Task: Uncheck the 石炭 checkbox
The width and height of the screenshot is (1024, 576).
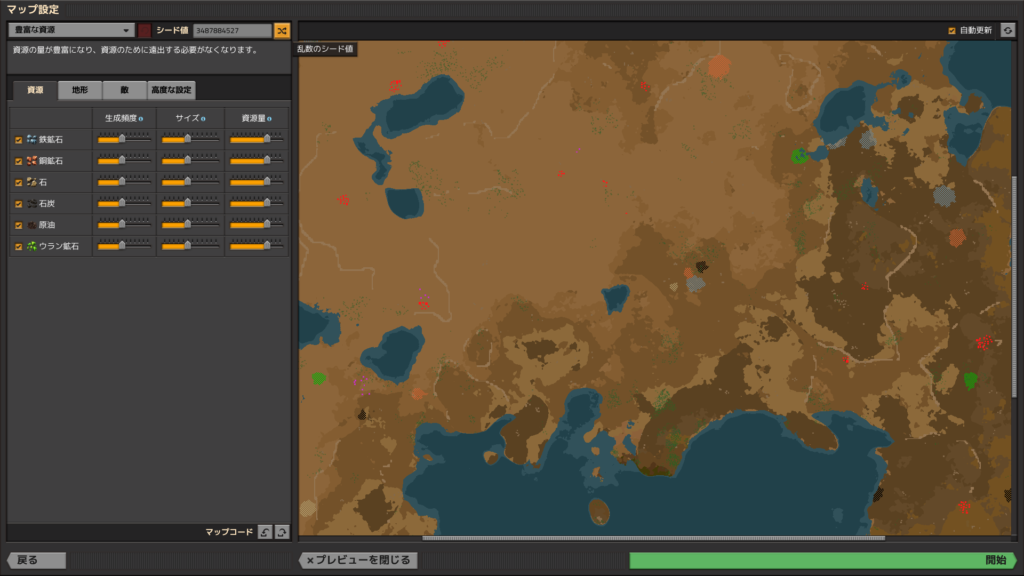Action: (x=18, y=204)
